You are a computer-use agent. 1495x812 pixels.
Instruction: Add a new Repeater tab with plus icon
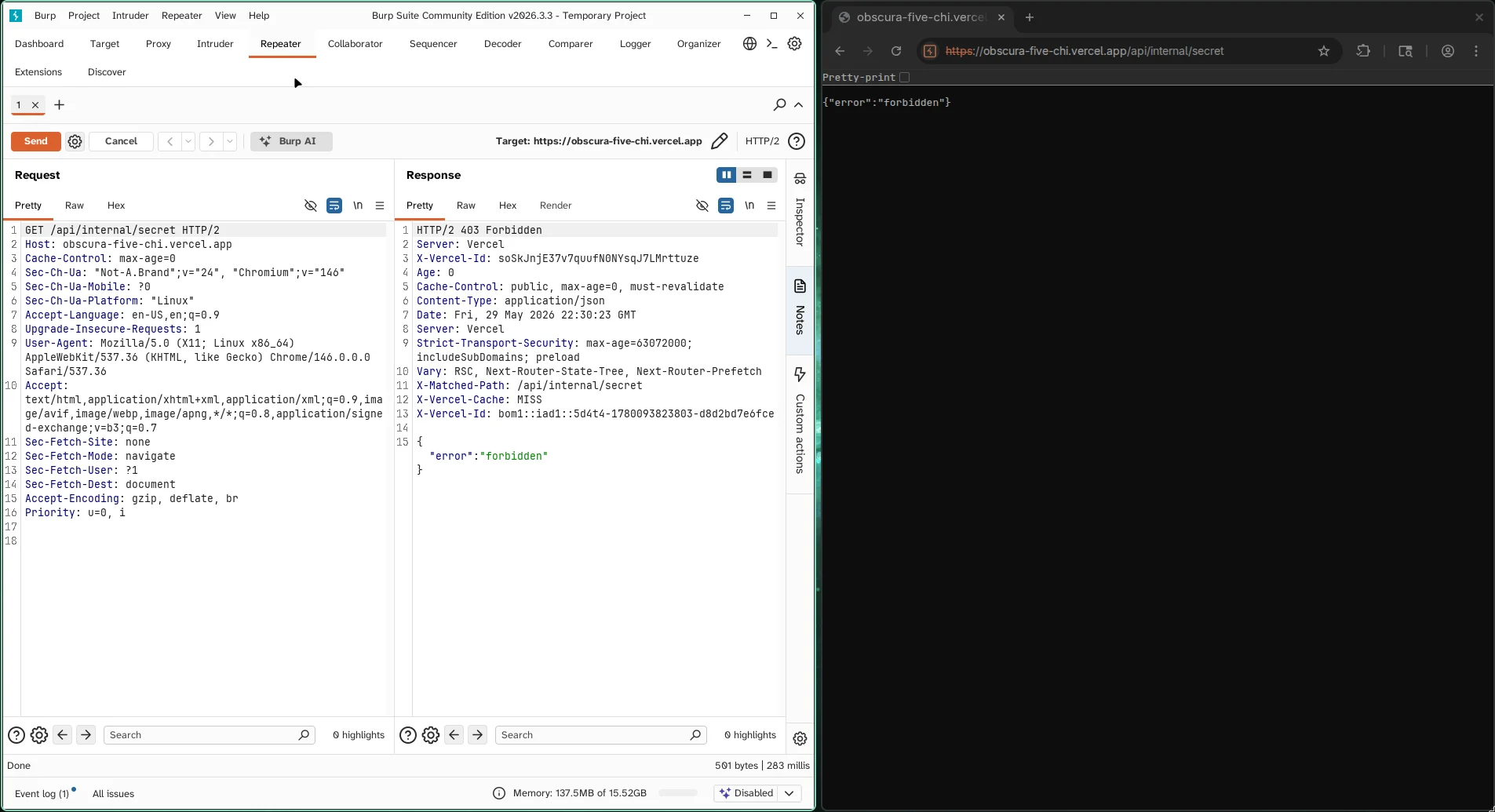coord(59,104)
